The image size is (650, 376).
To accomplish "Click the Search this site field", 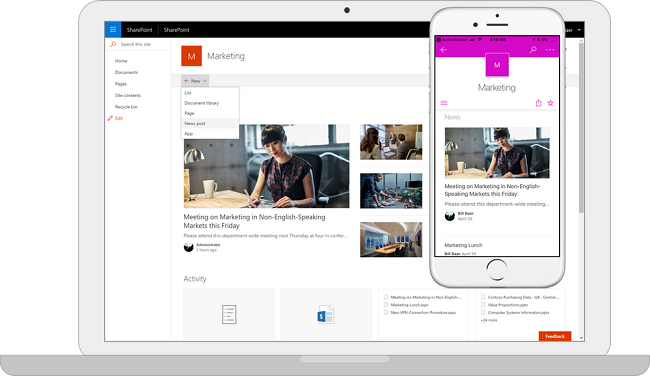I will pyautogui.click(x=138, y=44).
